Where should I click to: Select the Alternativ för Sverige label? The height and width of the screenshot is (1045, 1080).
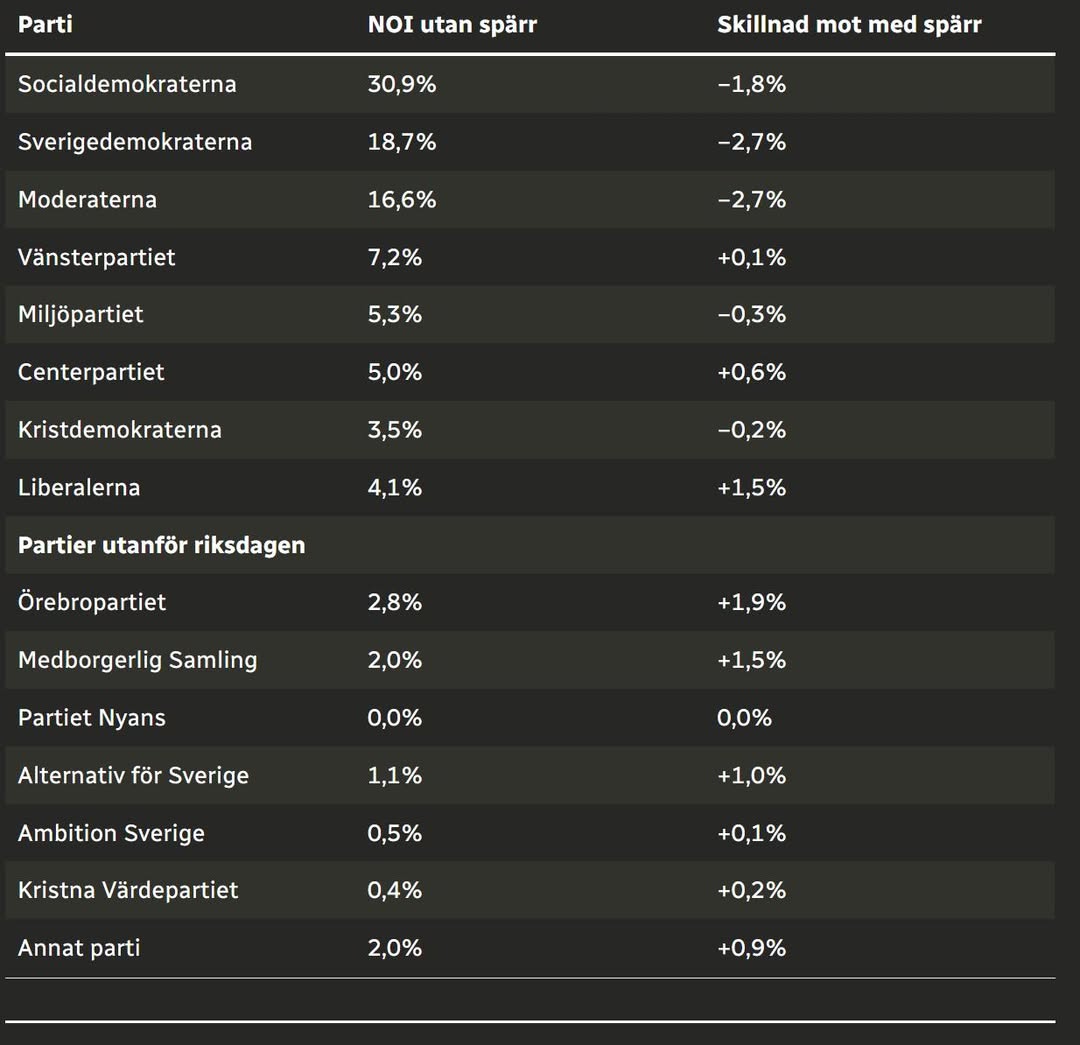pos(133,776)
